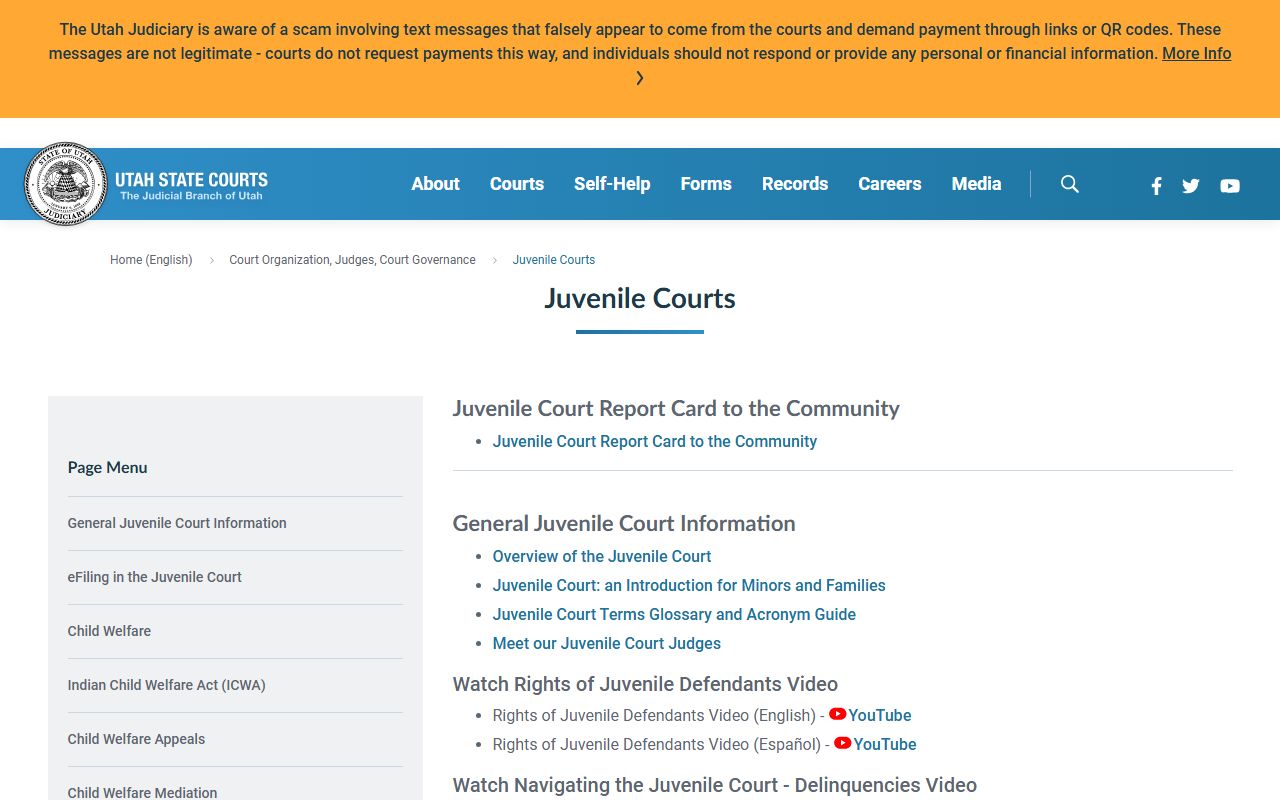This screenshot has width=1280, height=800.
Task: Open Overview of the Juvenile Court
Action: tap(602, 556)
